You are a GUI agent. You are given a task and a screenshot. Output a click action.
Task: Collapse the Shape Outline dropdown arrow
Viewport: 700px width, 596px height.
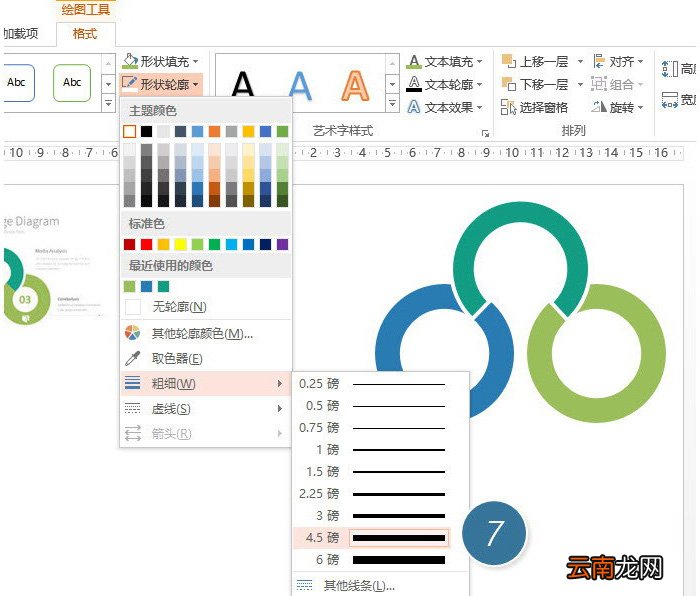pyautogui.click(x=196, y=84)
